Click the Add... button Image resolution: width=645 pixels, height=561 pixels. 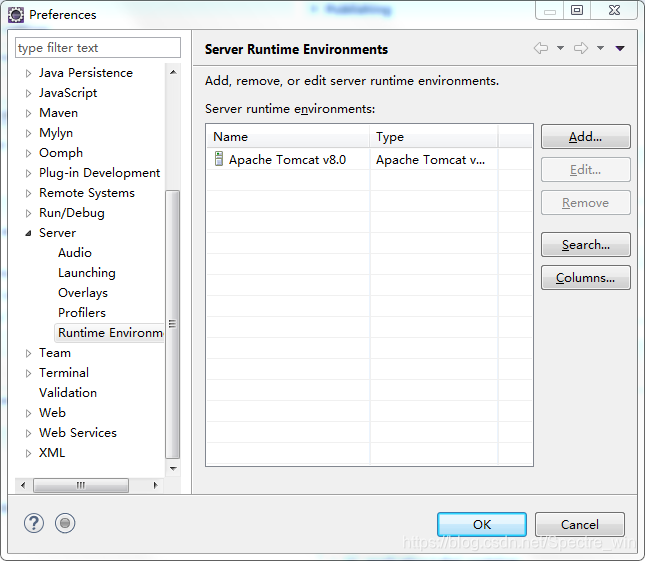click(x=585, y=137)
